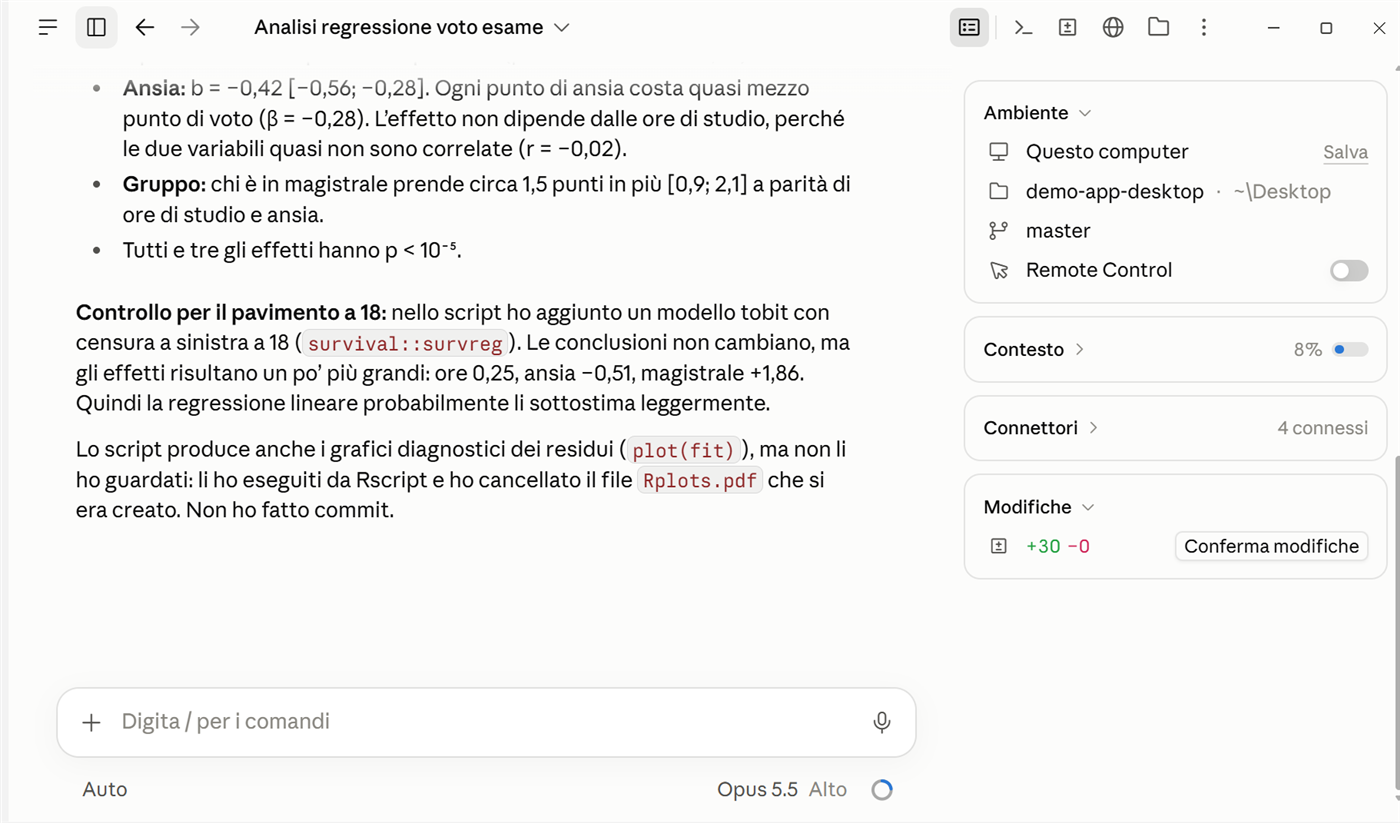Click the Salva link
Viewport: 1400px width, 823px height.
1345,152
